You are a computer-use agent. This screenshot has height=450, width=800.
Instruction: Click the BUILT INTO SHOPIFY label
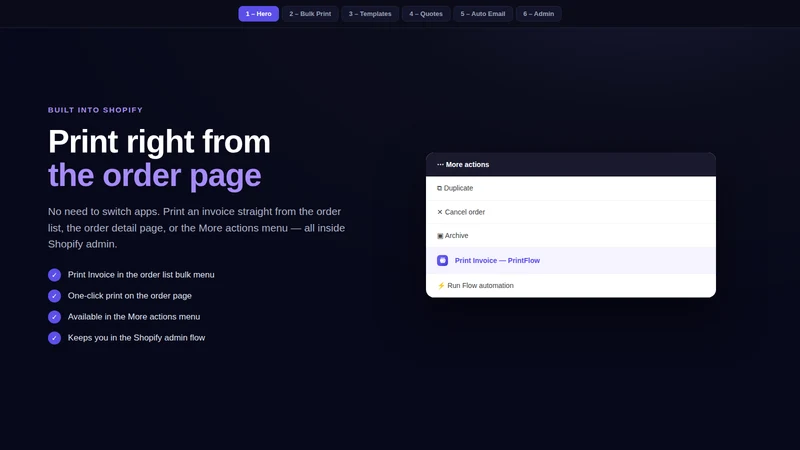[x=95, y=110]
